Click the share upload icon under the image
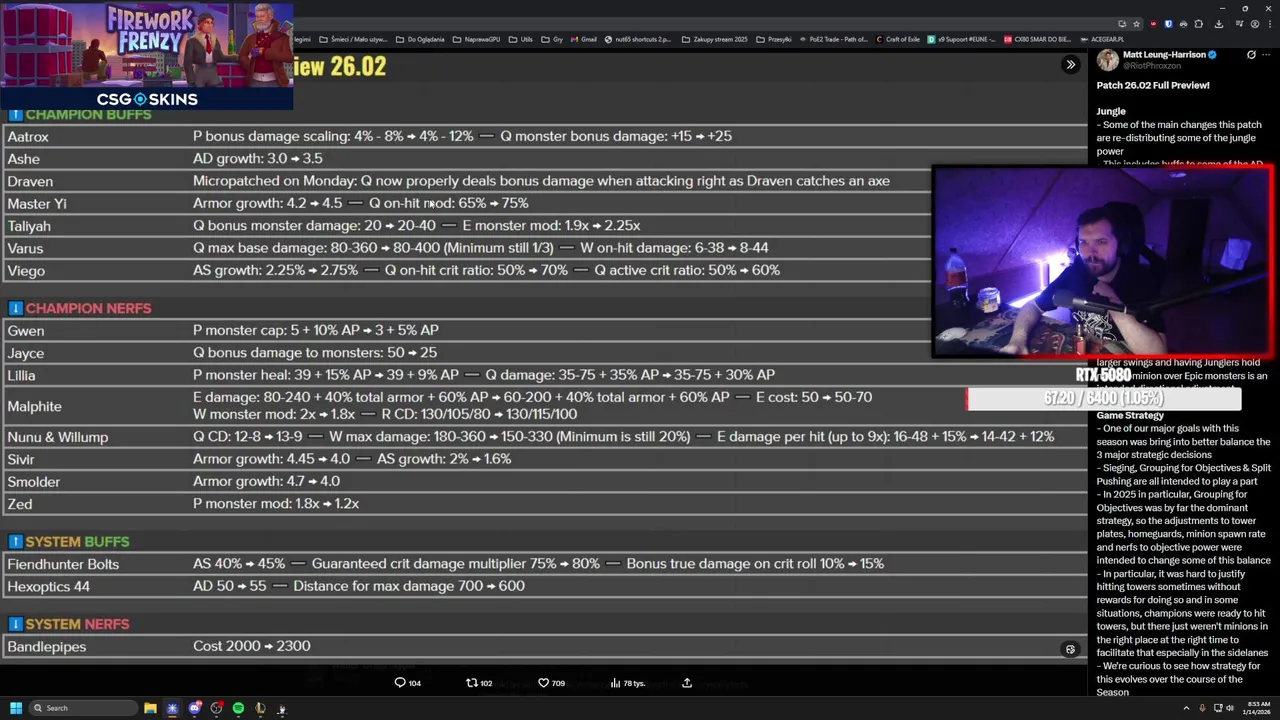The image size is (1280, 720). (x=687, y=683)
